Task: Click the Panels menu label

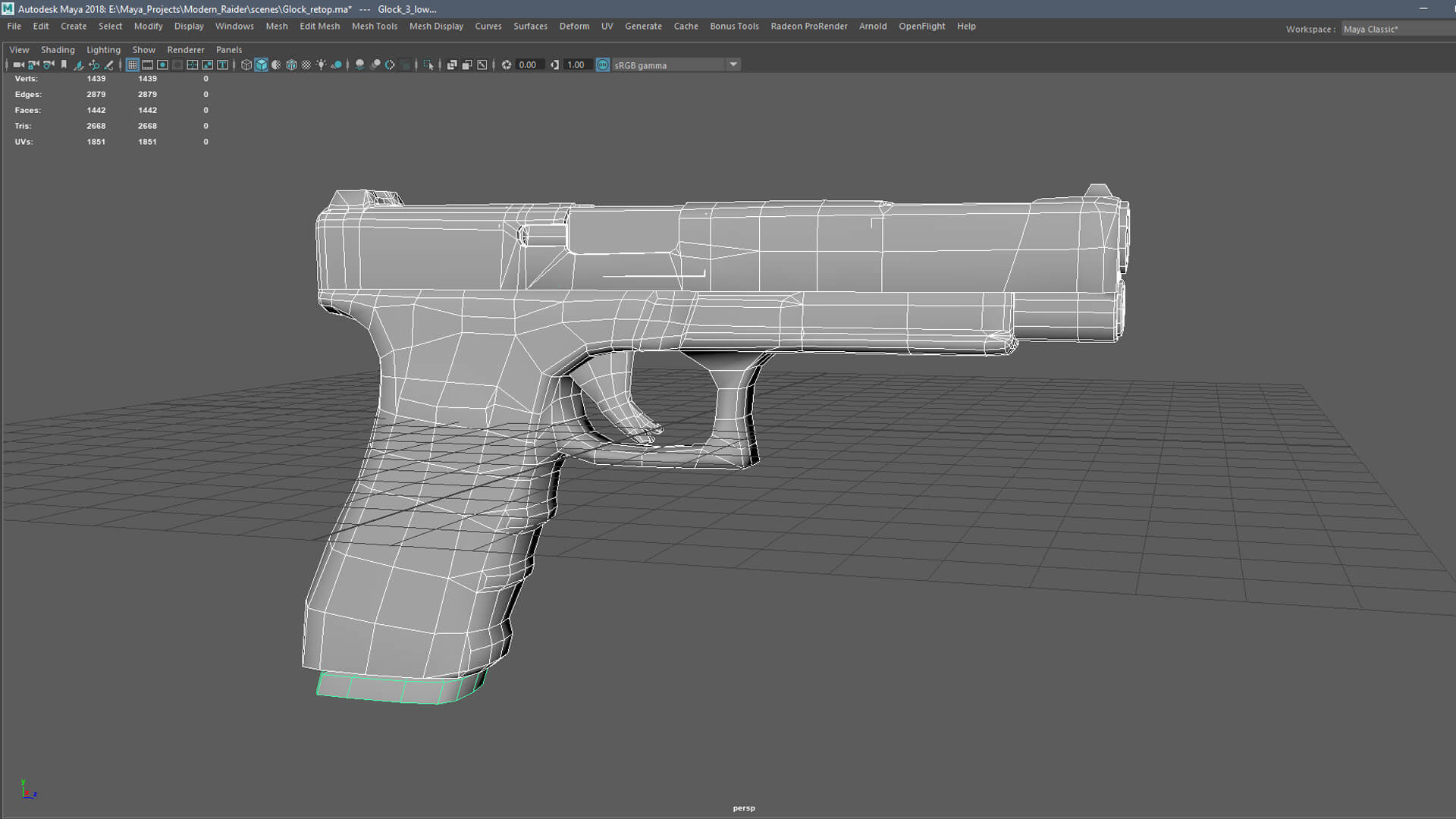Action: pos(229,49)
